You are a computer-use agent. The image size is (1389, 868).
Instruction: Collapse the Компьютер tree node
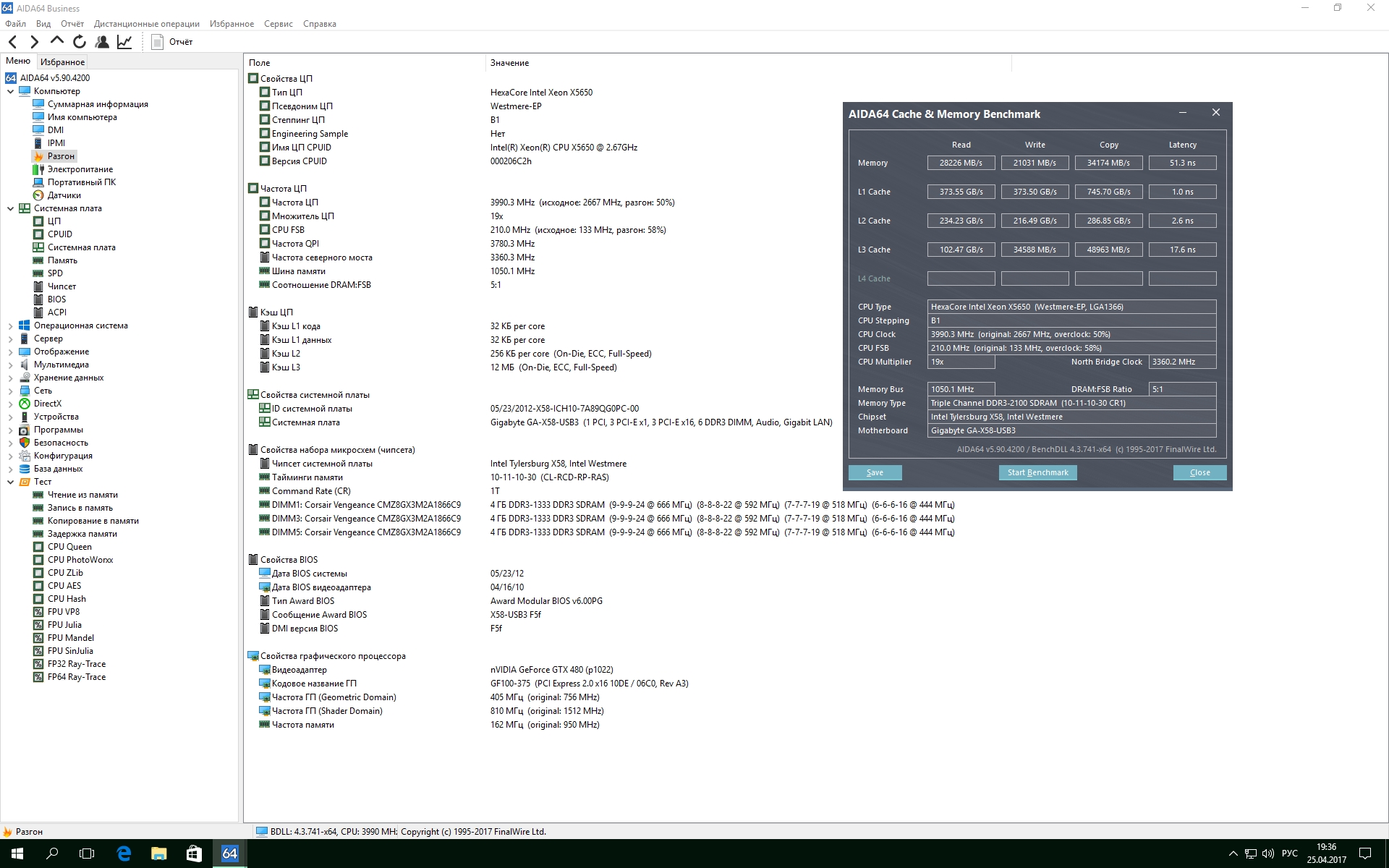pyautogui.click(x=10, y=91)
